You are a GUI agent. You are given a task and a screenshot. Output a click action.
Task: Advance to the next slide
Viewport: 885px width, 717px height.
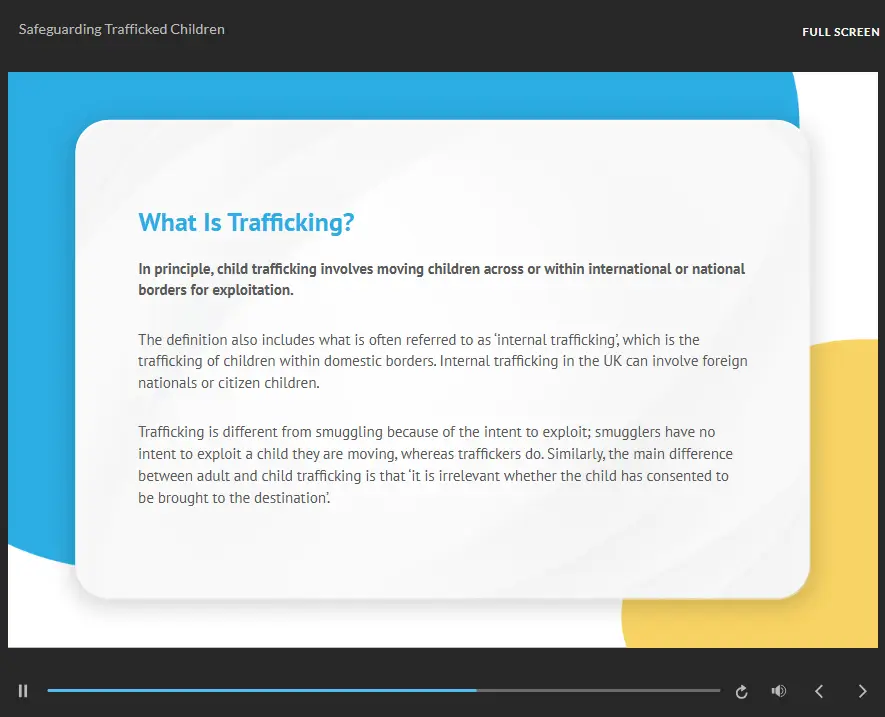(863, 691)
